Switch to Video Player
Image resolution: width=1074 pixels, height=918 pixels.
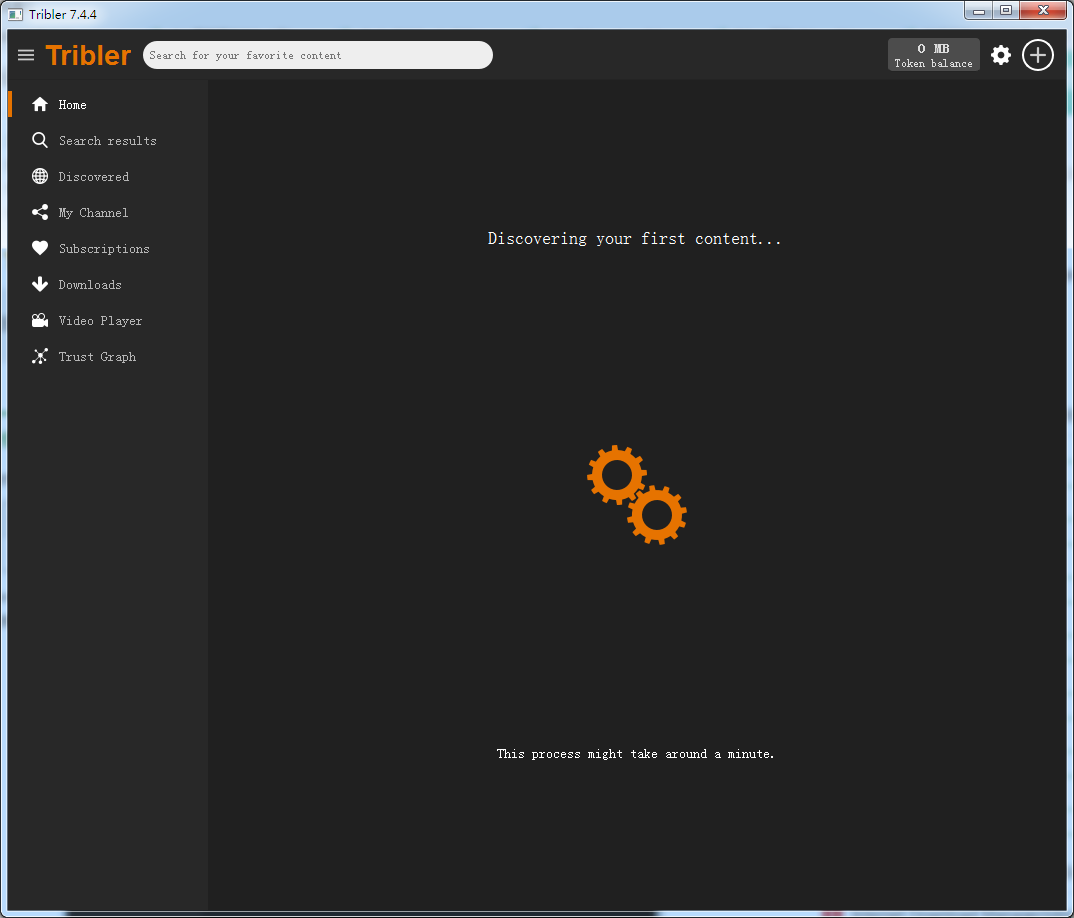tap(101, 321)
